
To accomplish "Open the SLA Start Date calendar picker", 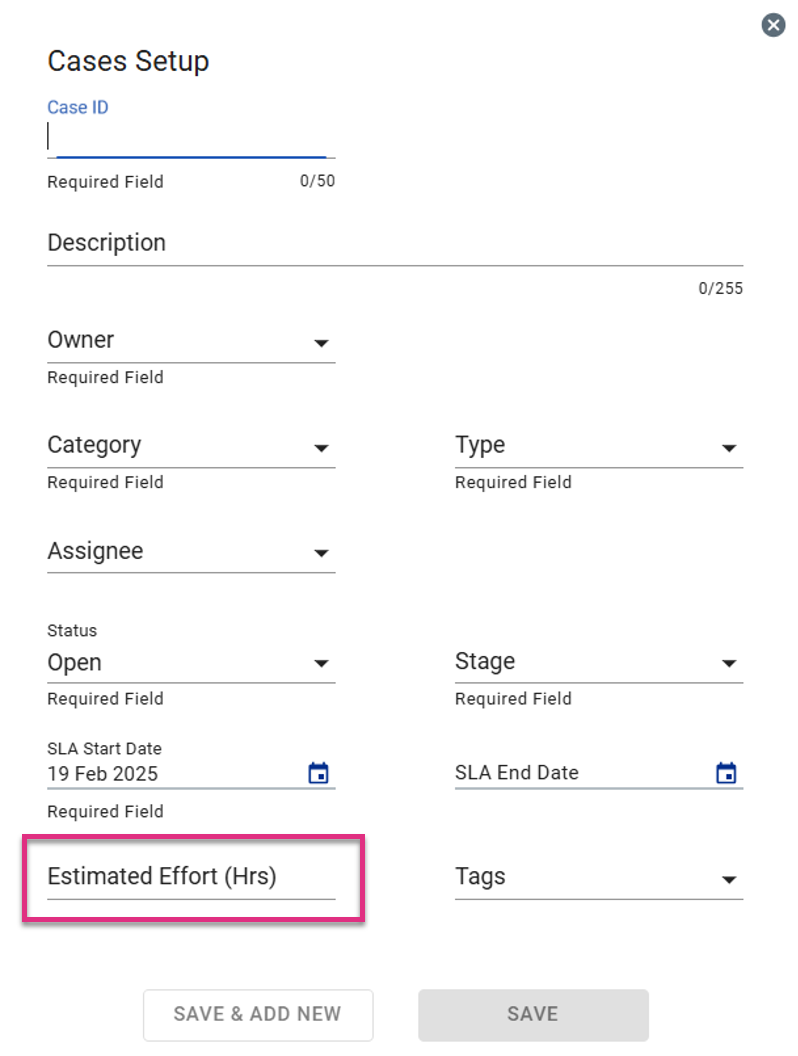I will pos(319,773).
